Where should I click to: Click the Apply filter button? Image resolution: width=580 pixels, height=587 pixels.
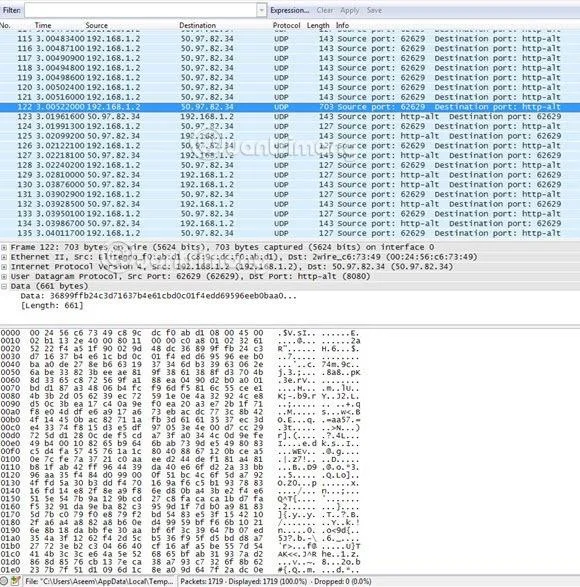349,10
